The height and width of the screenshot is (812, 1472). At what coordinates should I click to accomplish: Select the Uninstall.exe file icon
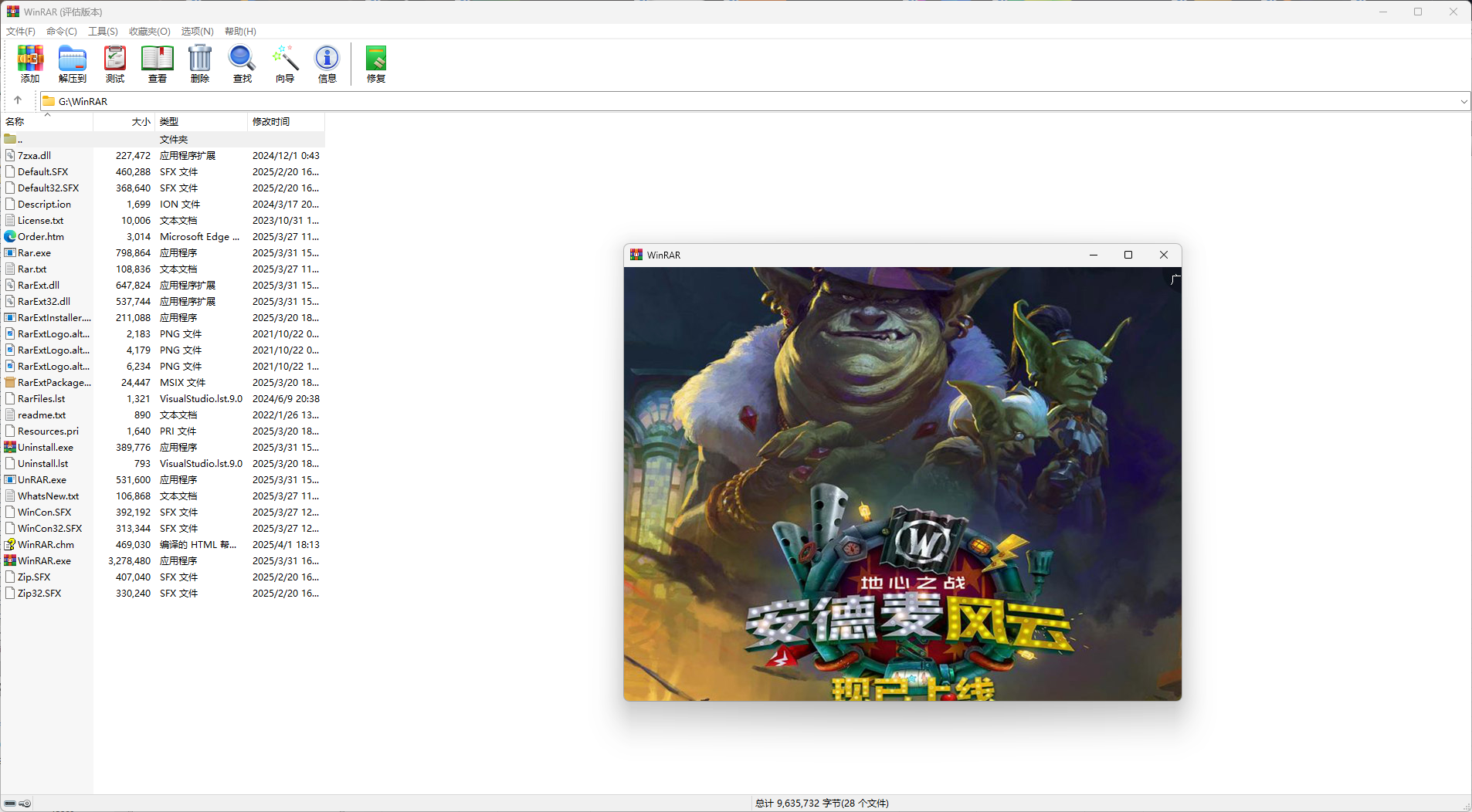10,447
